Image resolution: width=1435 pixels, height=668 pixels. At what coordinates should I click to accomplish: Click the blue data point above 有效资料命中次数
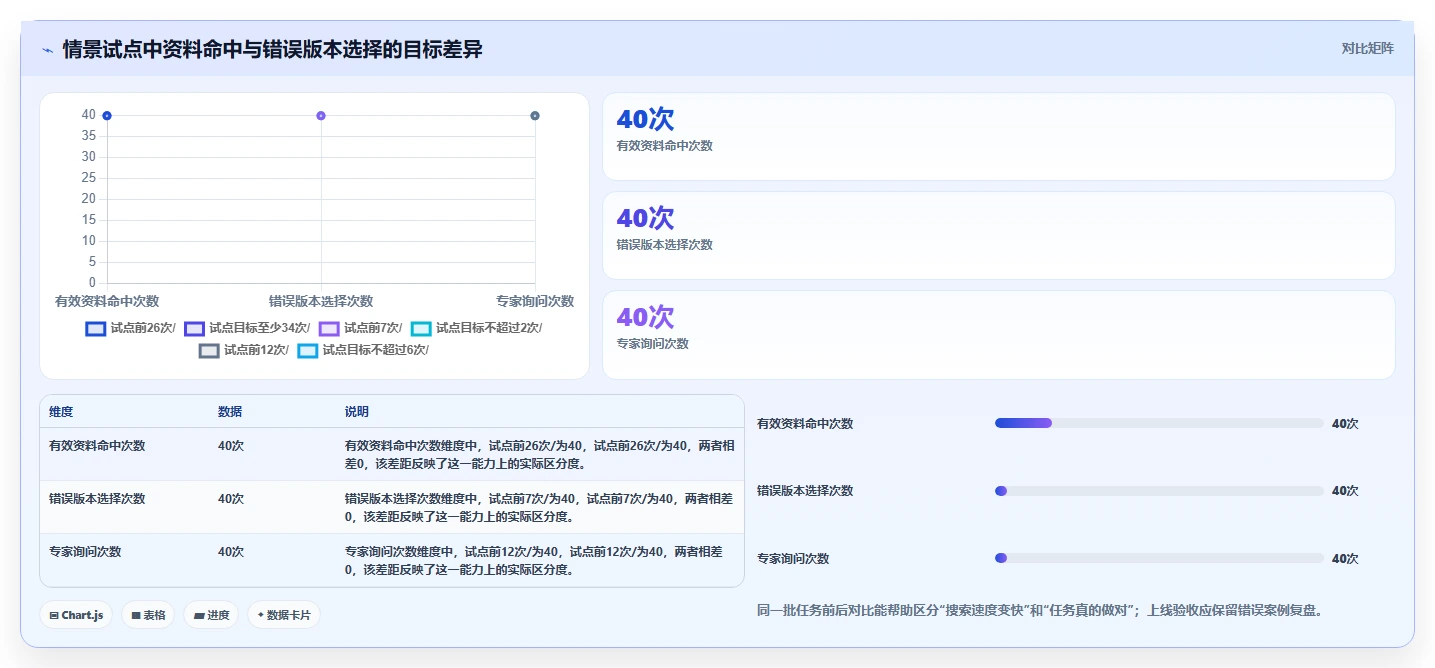107,116
